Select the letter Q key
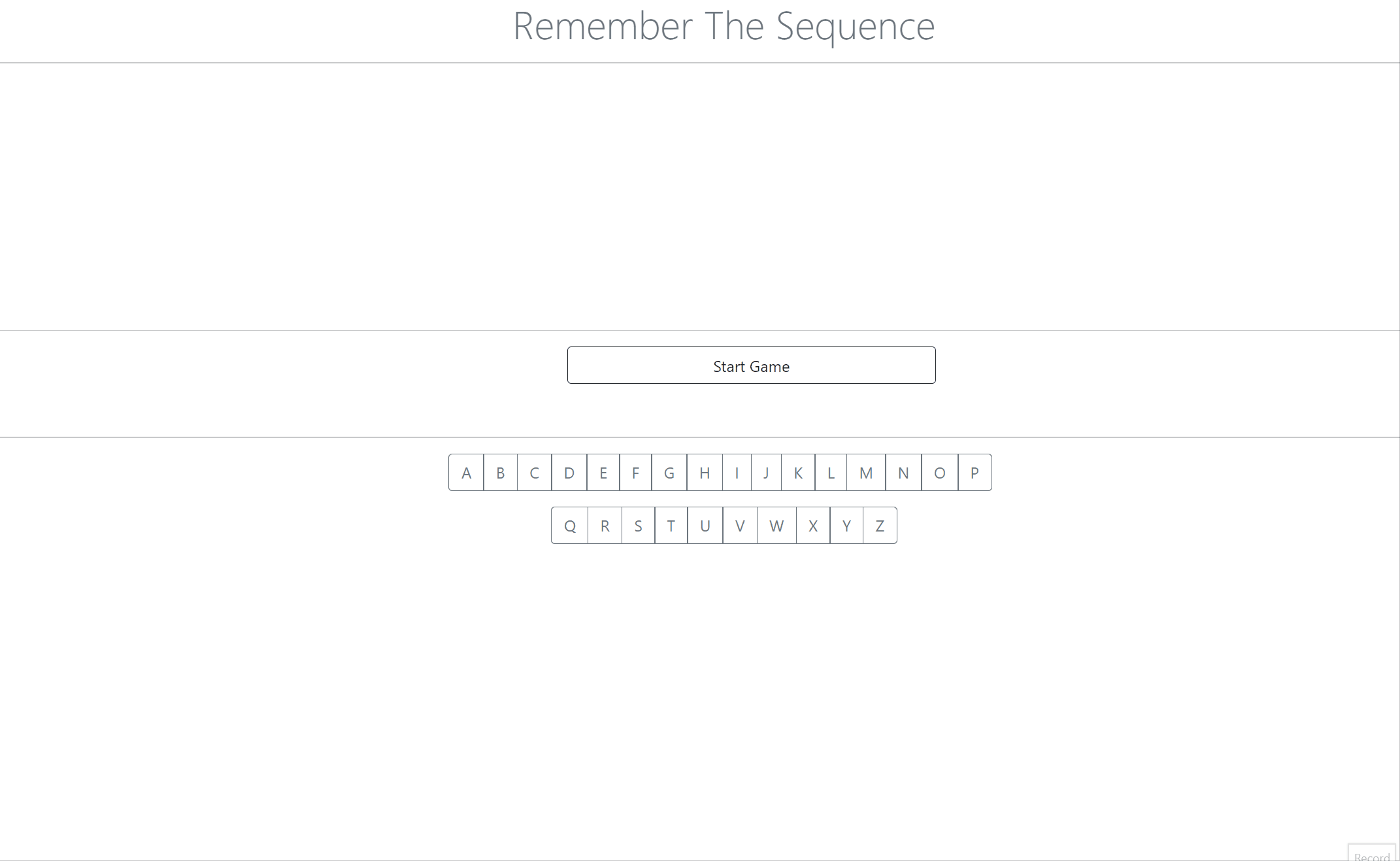The width and height of the screenshot is (1400, 861). (x=569, y=526)
